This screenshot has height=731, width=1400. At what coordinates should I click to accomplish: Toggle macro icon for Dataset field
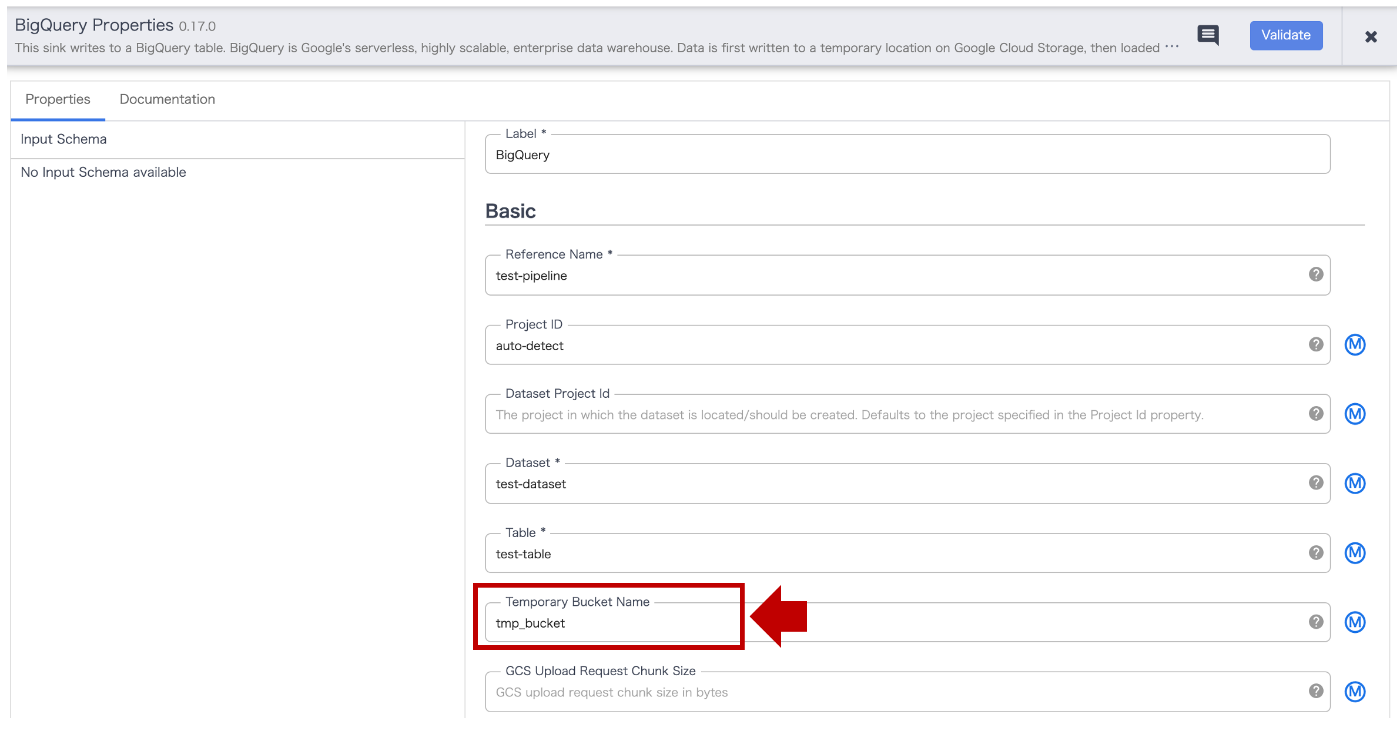click(1355, 484)
